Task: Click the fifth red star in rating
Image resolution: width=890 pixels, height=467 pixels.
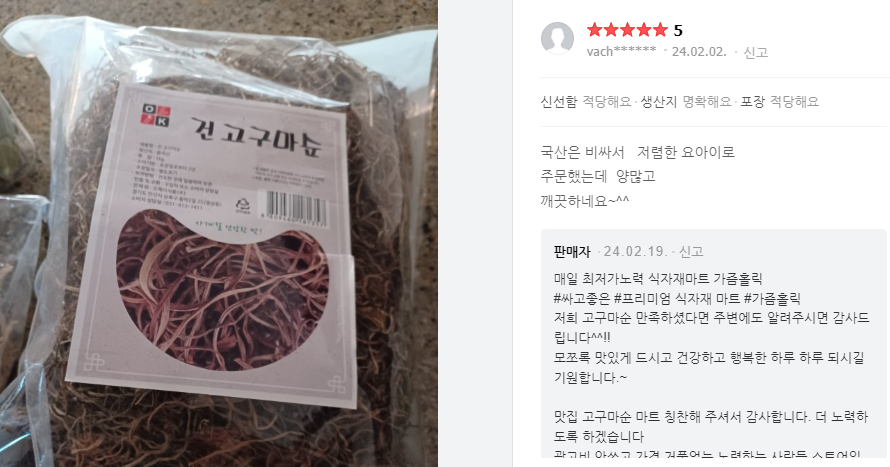Action: point(660,30)
